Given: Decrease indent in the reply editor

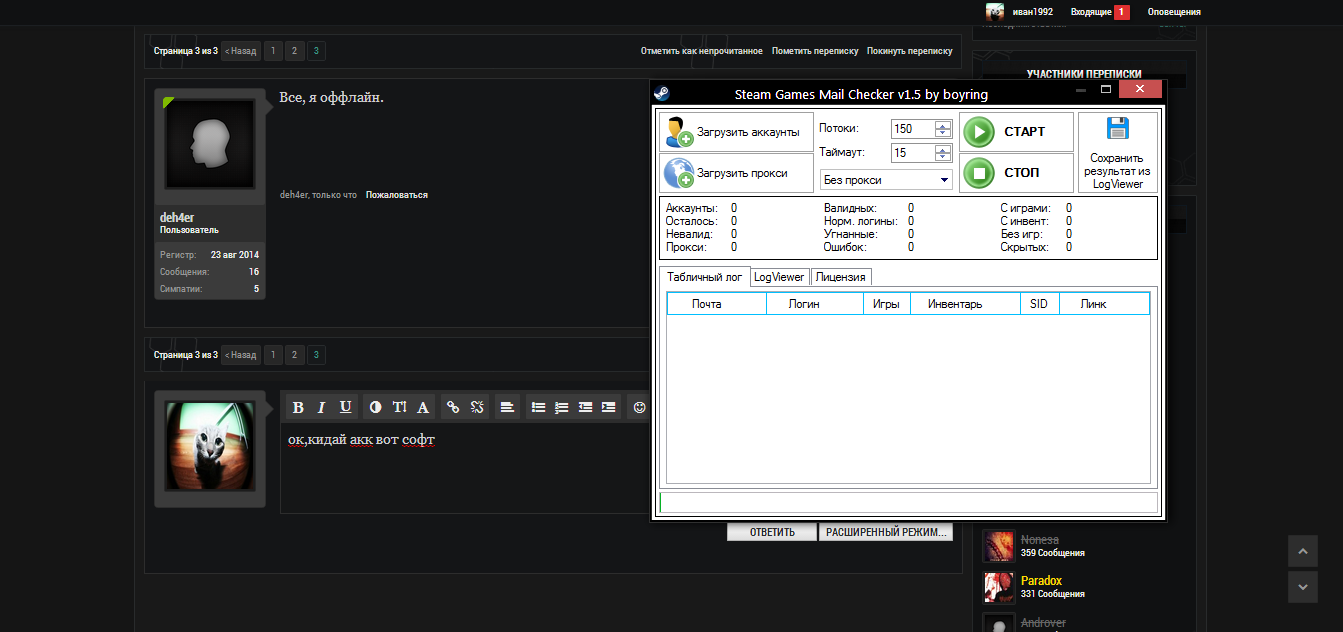Looking at the screenshot, I should (585, 407).
